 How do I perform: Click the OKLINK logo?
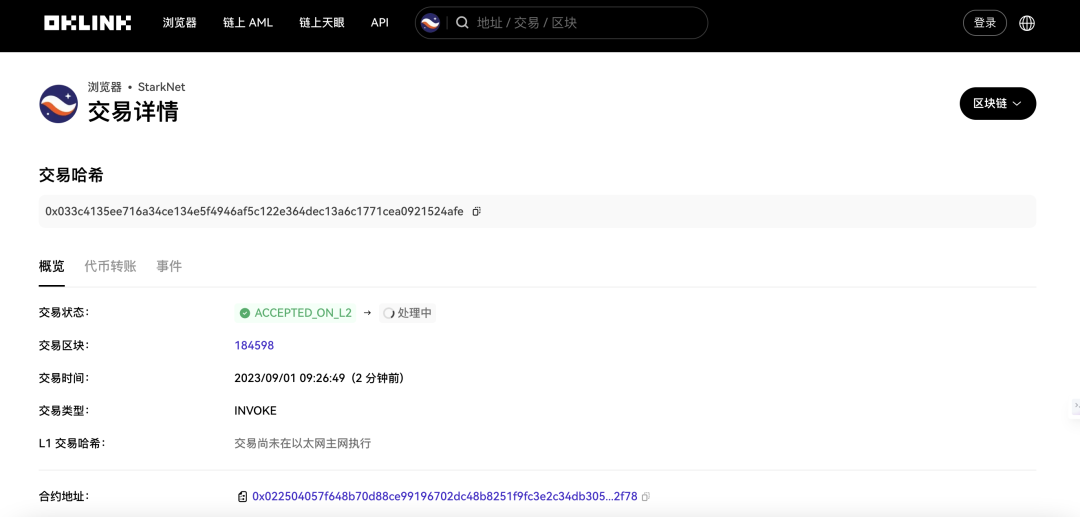87,23
